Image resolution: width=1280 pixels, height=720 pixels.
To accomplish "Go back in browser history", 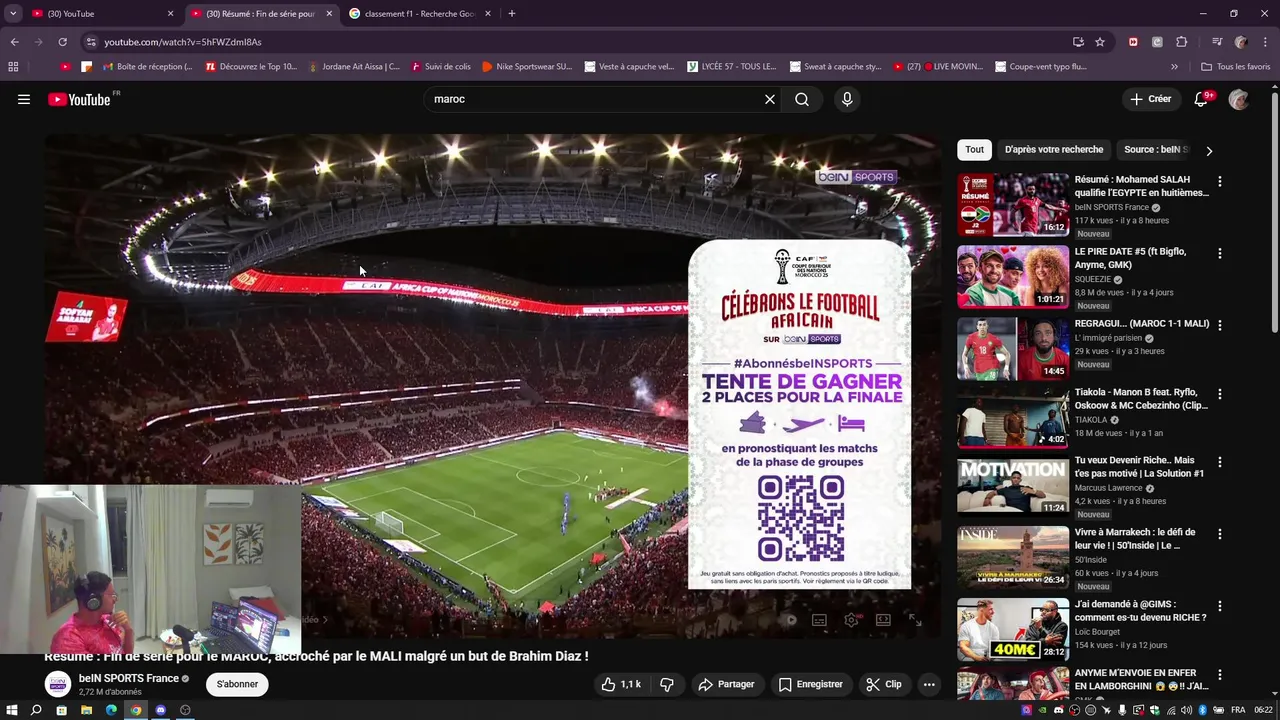I will (x=14, y=42).
